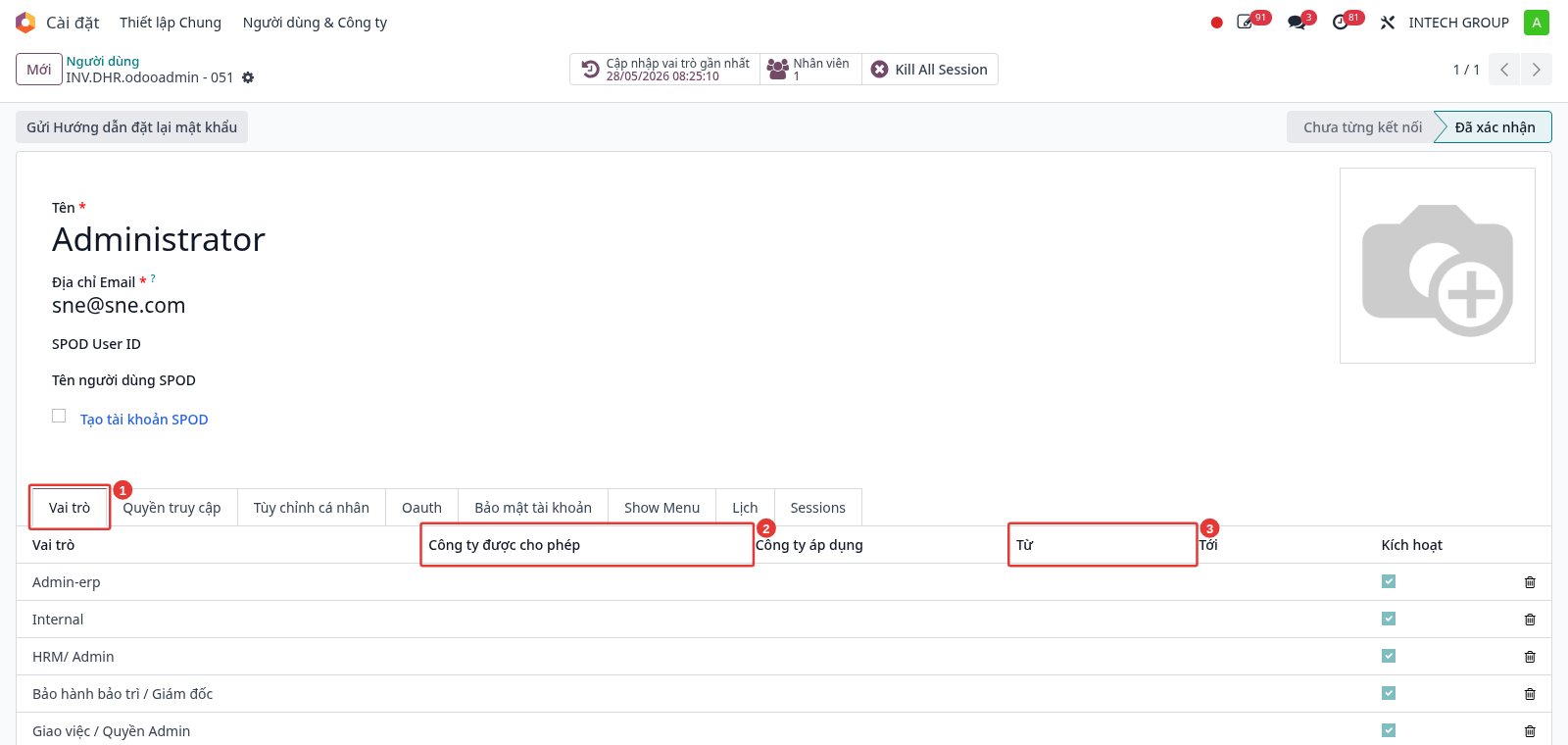The height and width of the screenshot is (745, 1568).
Task: Open the INTECH GROUP company switcher
Action: [1458, 23]
